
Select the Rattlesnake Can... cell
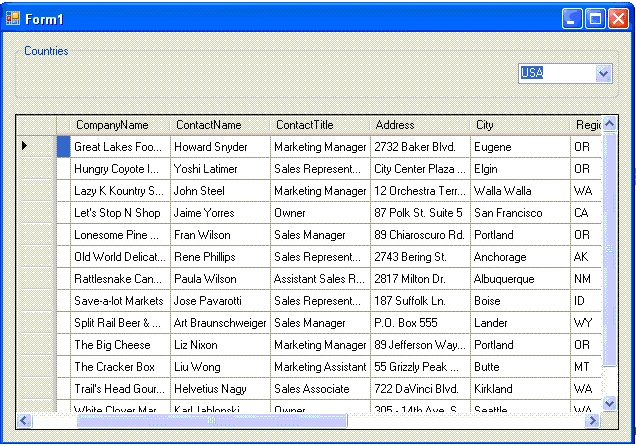coord(120,279)
